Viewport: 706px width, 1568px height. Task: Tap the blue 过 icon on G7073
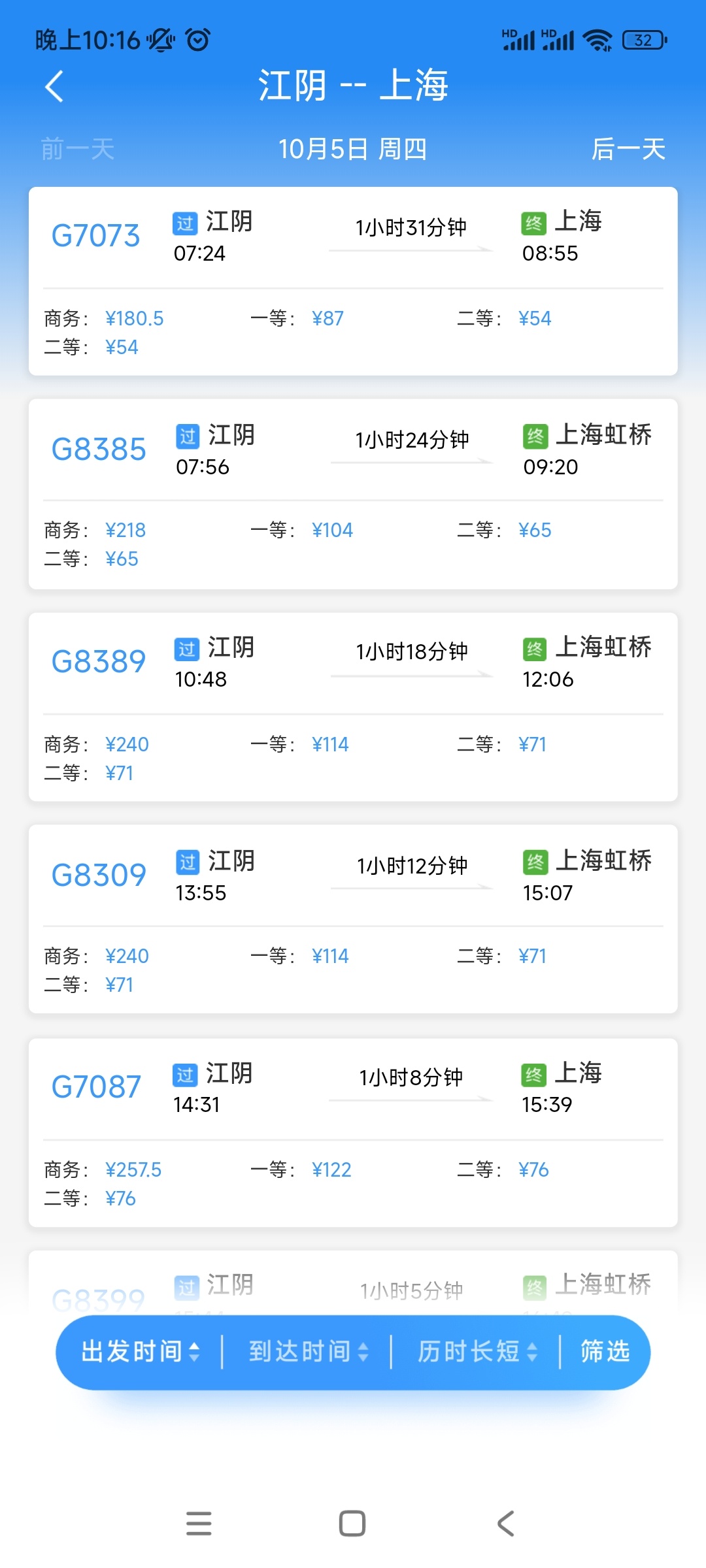pos(185,223)
